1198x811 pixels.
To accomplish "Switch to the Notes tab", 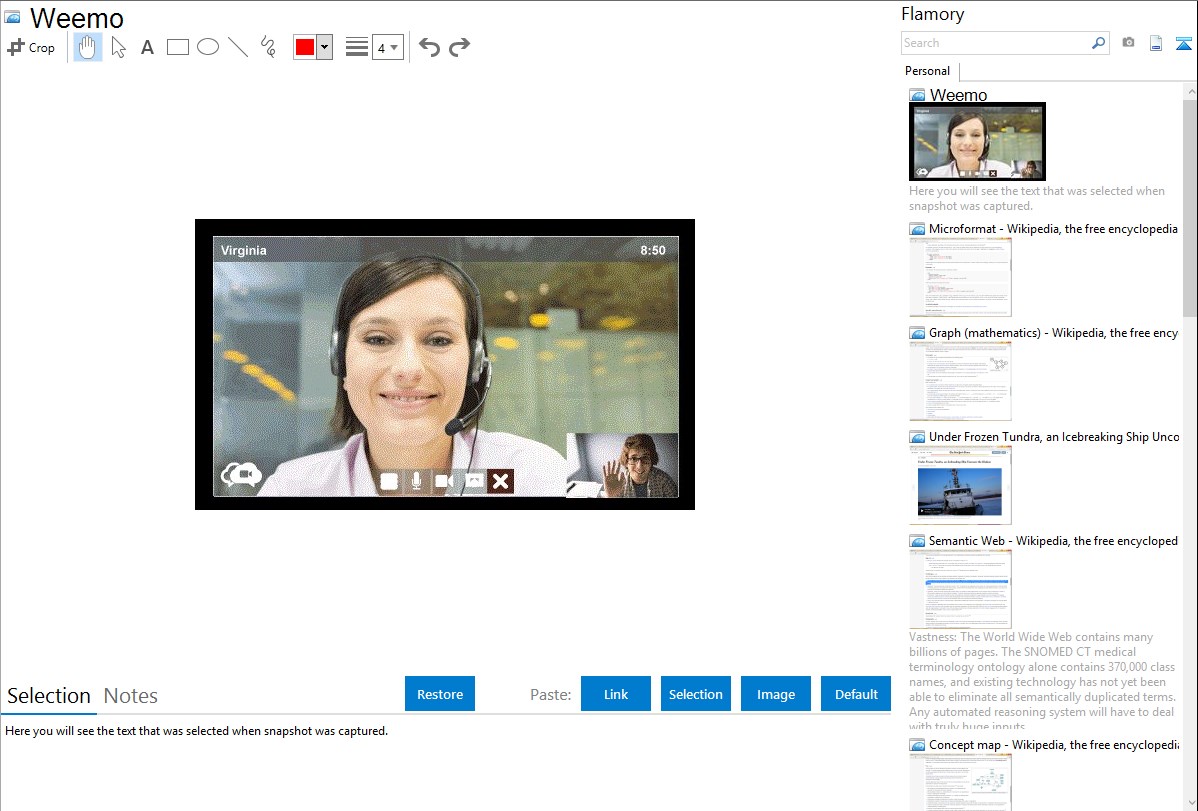I will [131, 696].
